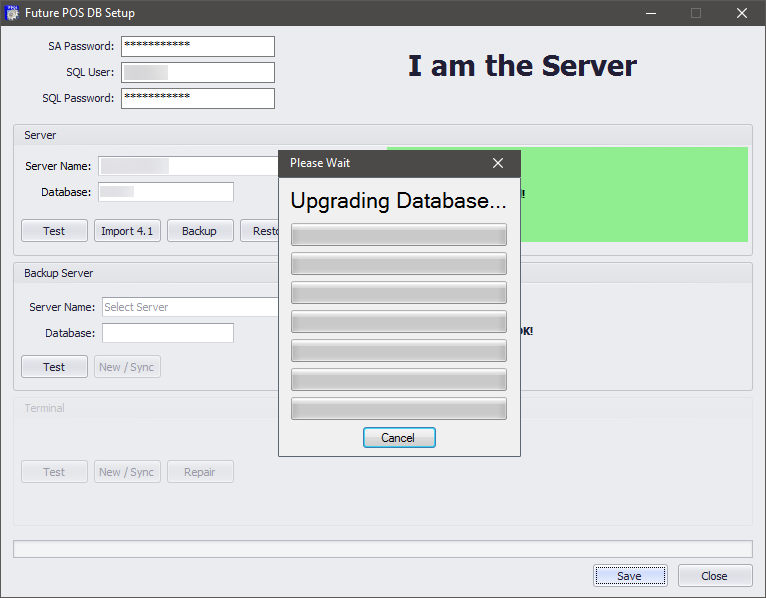Click the Database field in Server section
766x598 pixels.
pos(166,192)
